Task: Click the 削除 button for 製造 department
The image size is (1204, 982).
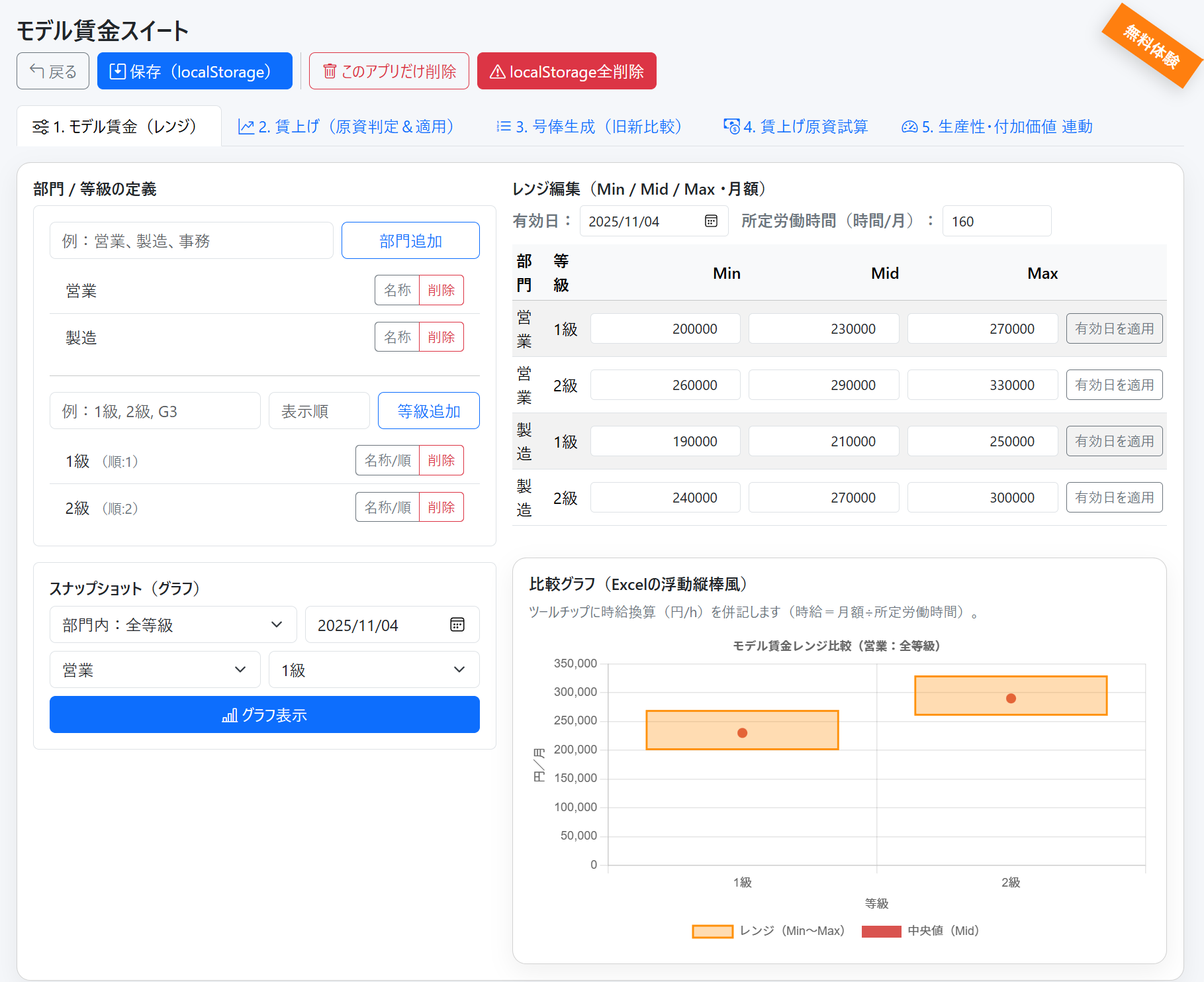Action: [x=441, y=337]
